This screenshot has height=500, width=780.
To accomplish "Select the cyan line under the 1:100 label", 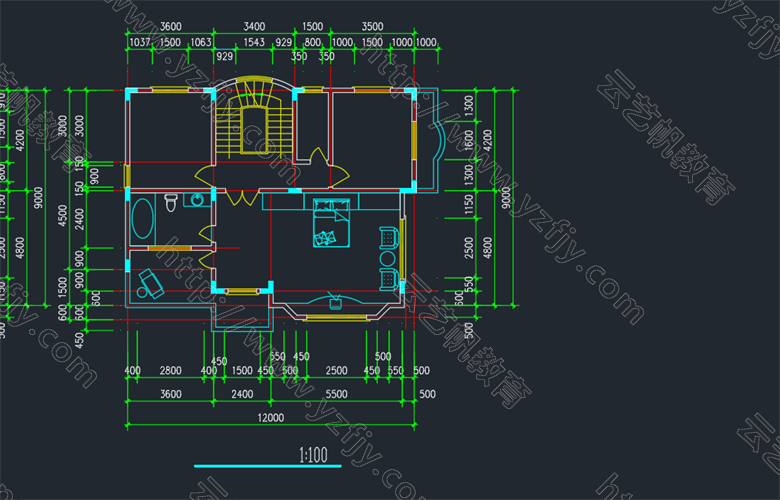I will pos(268,466).
